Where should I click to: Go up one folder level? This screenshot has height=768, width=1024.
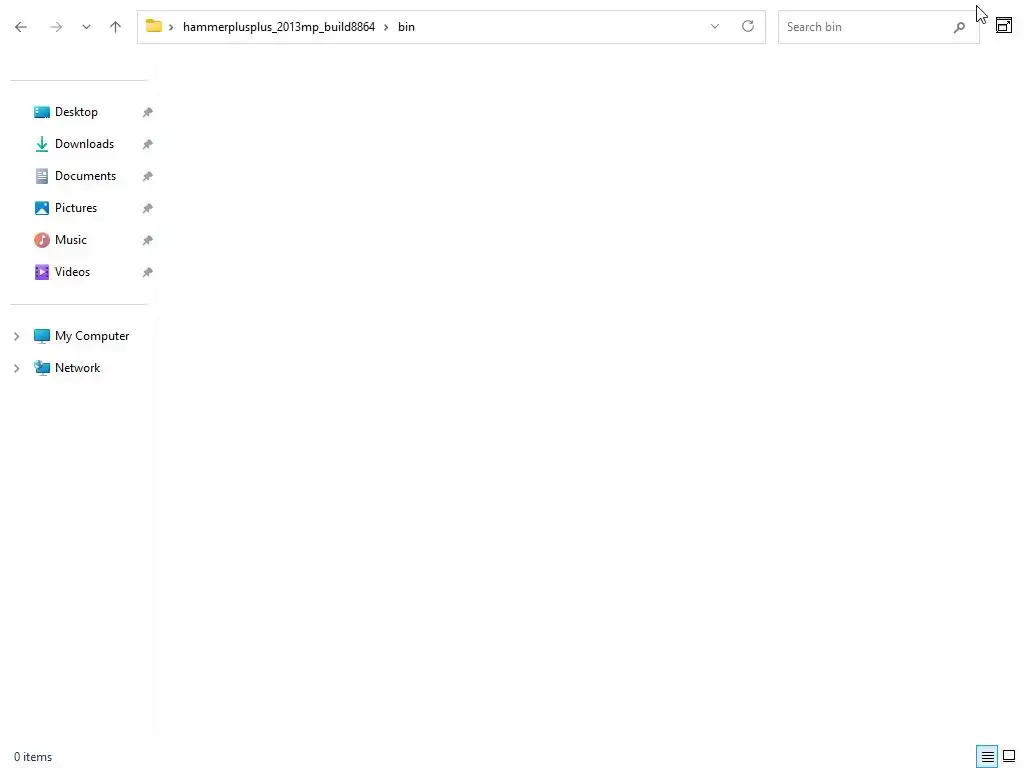tap(116, 27)
